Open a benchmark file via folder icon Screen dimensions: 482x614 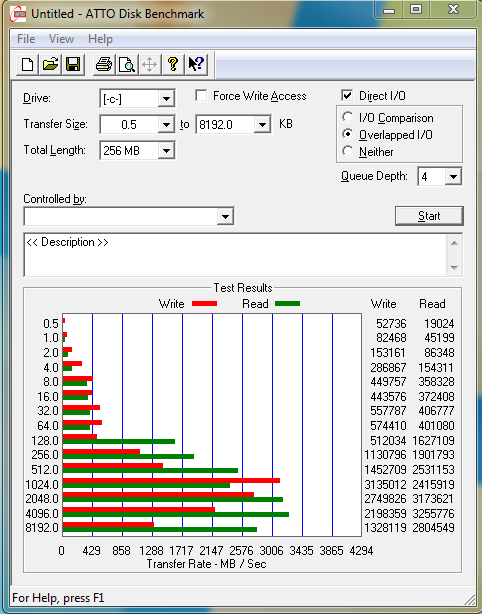pos(50,64)
